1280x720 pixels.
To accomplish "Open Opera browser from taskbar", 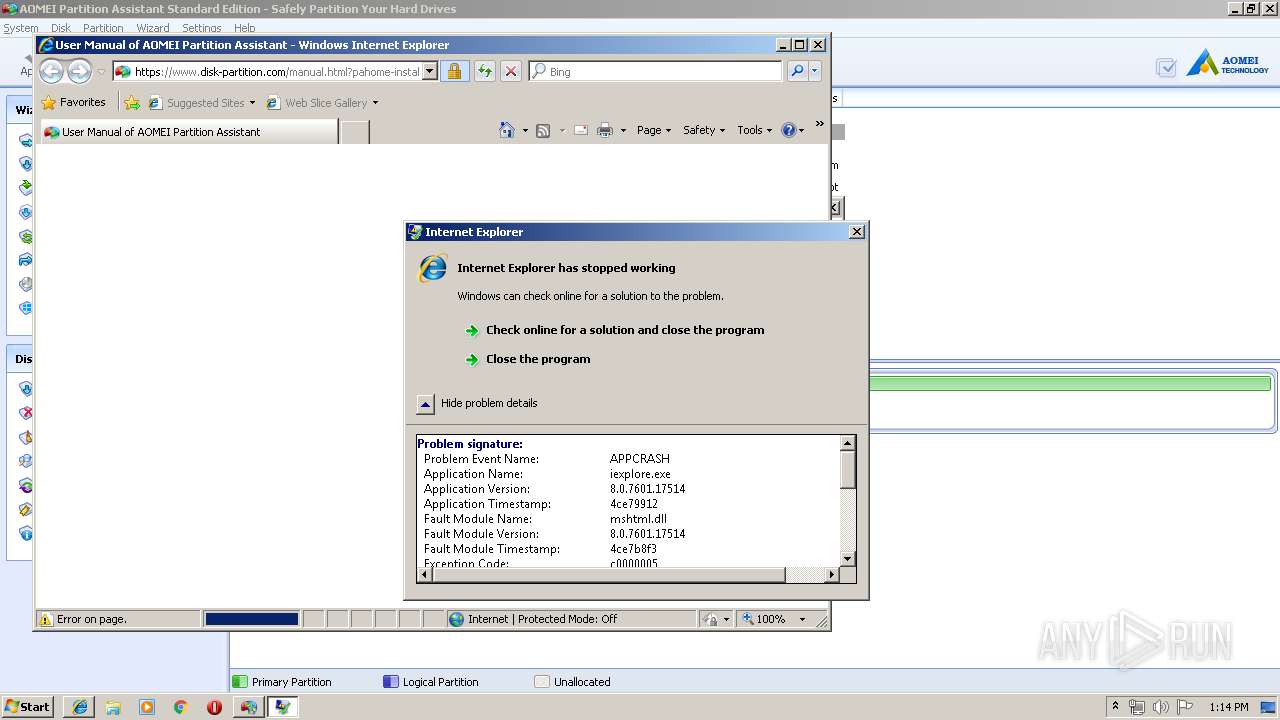I will pos(214,707).
